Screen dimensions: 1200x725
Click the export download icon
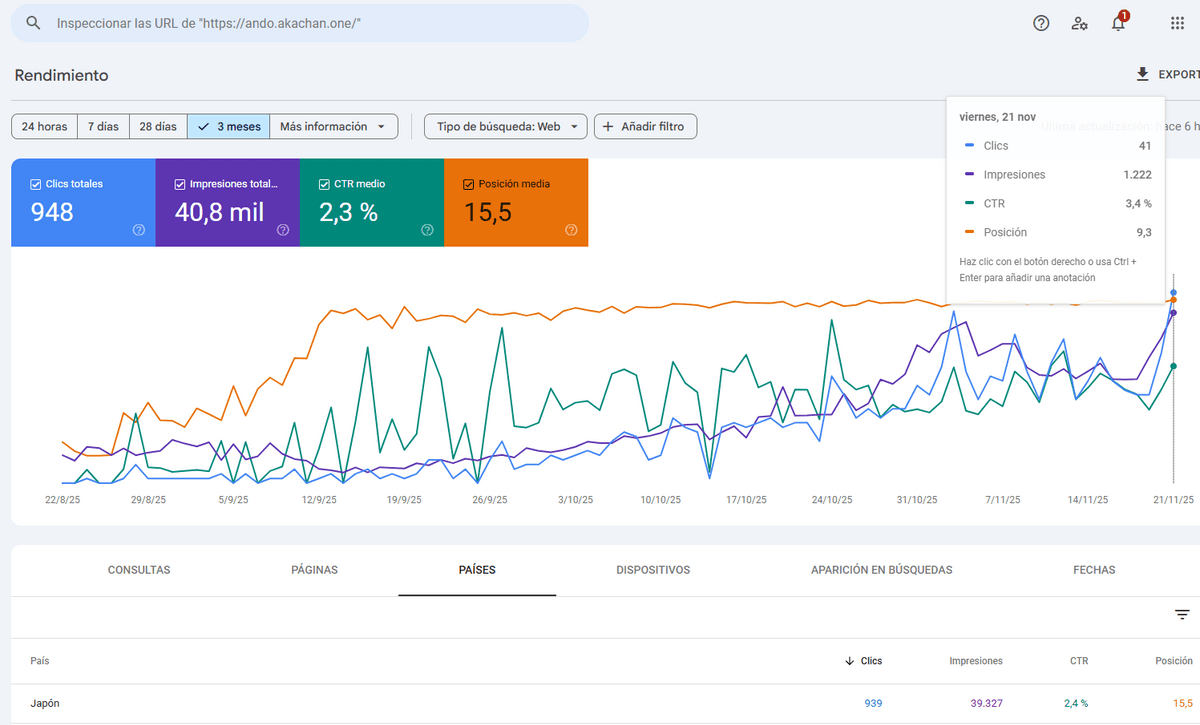tap(1142, 75)
